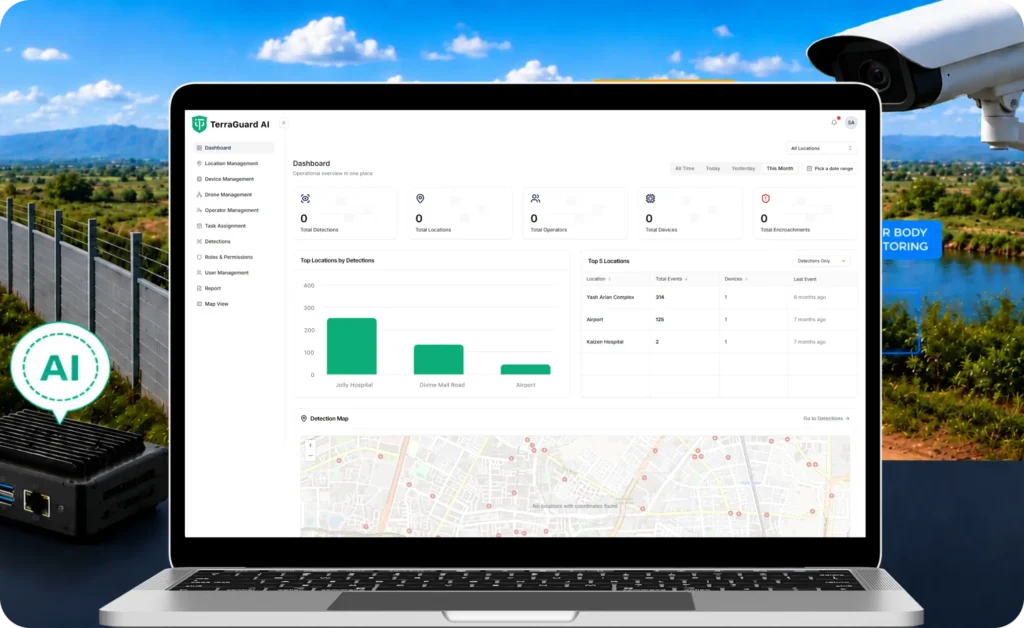Follow the Go to Detections link
The height and width of the screenshot is (628, 1024).
(x=826, y=418)
